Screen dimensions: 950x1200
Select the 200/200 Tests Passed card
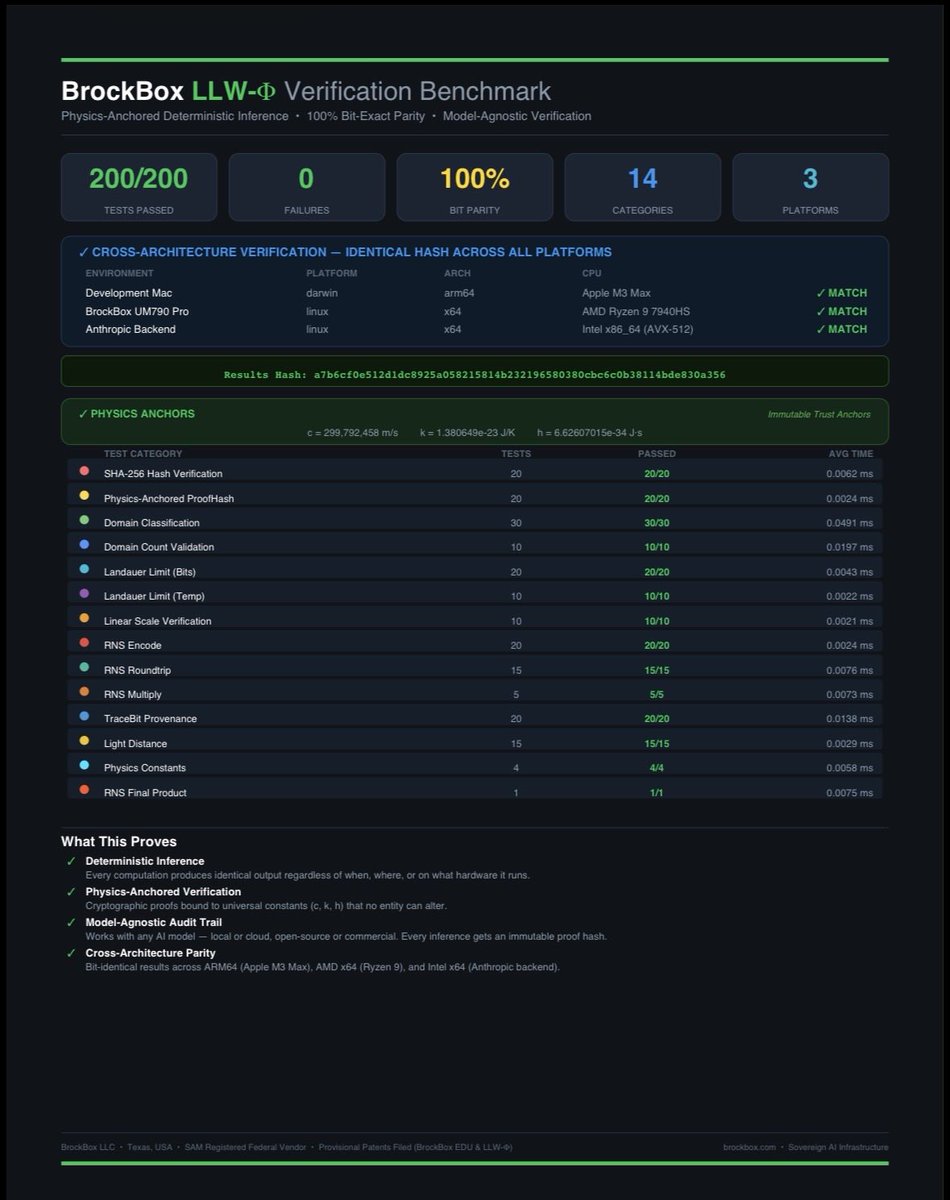(139, 187)
